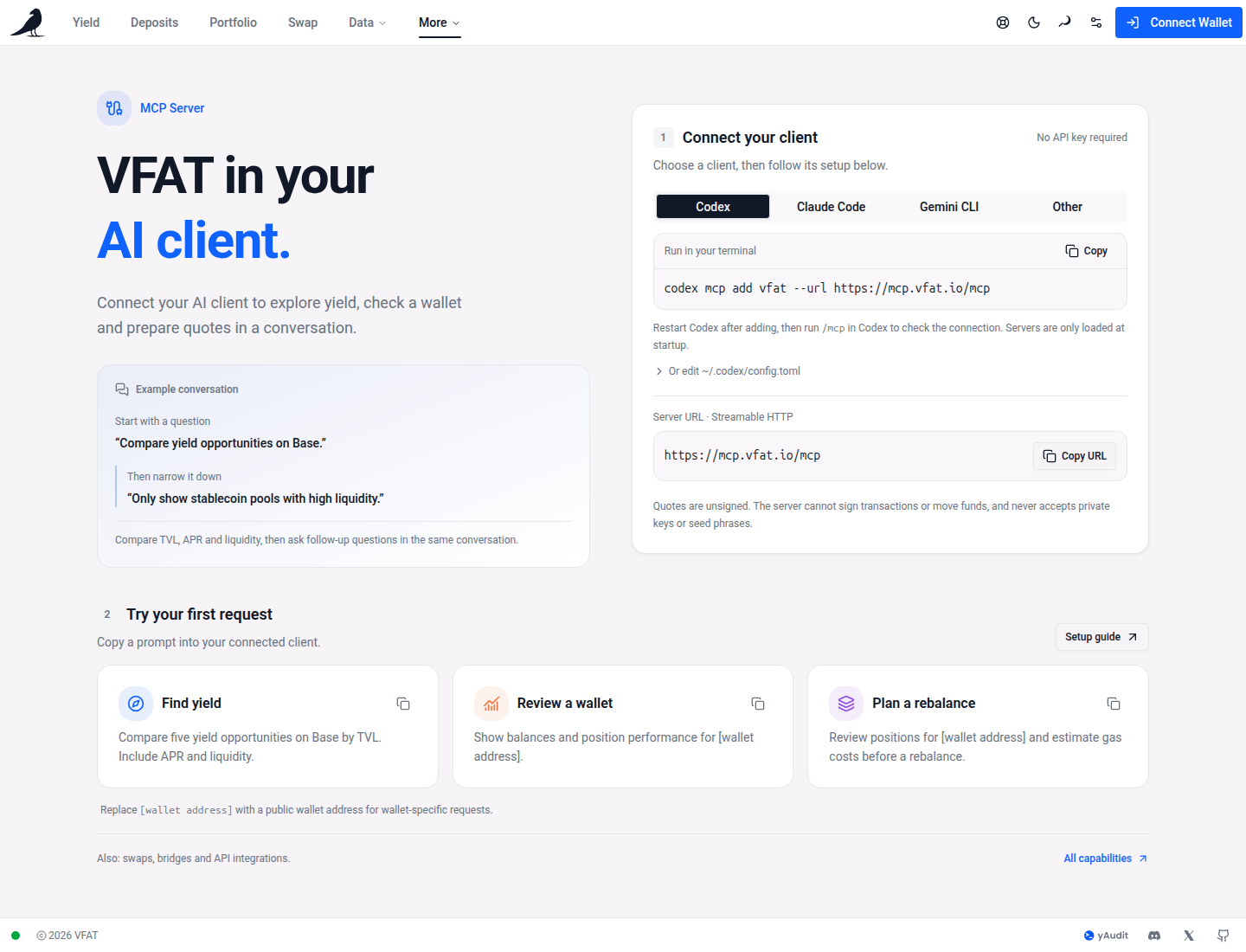Copy the Review a wallet prompt
The width and height of the screenshot is (1246, 952).
758,704
